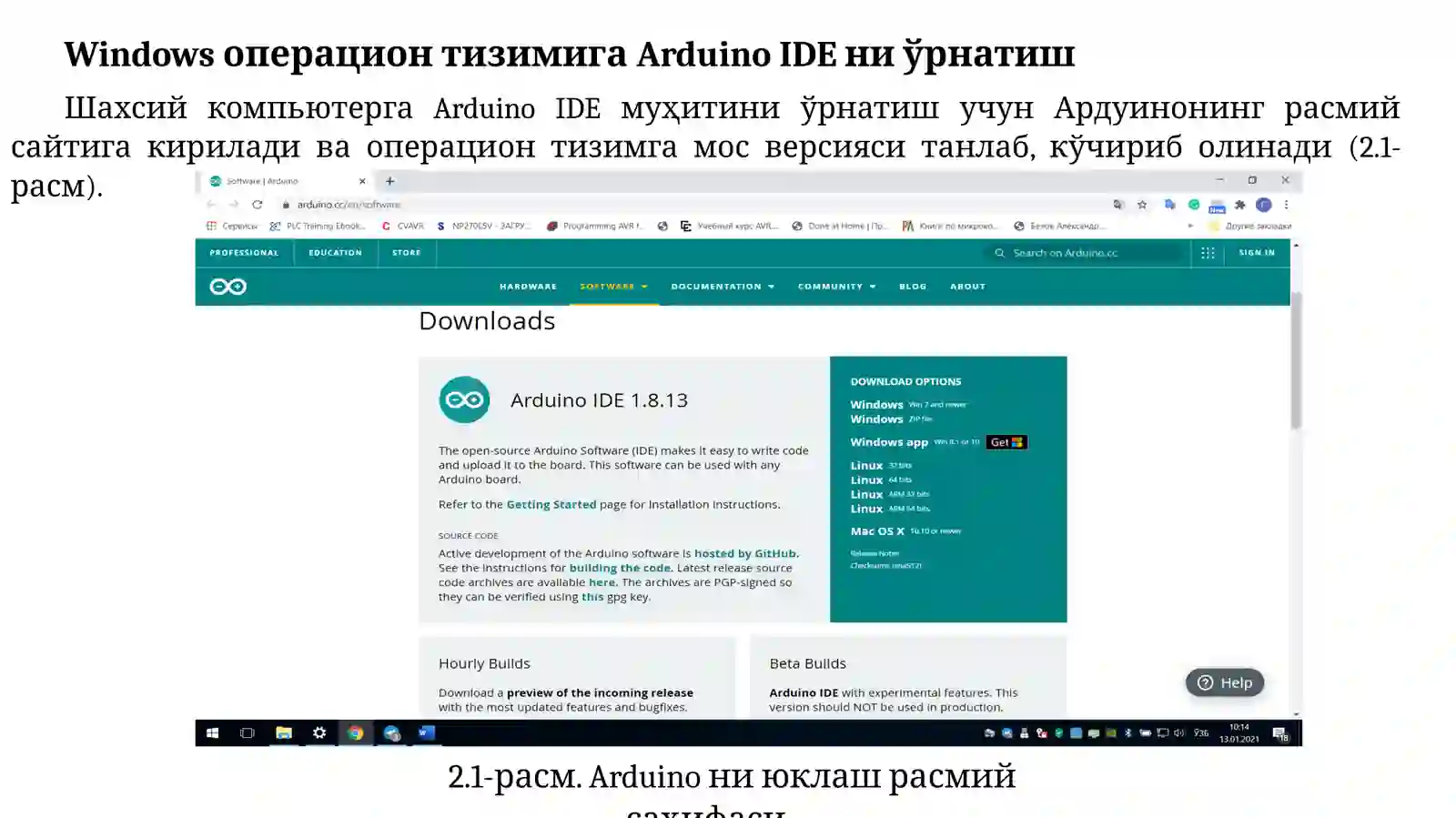Click the search magnifier icon on Arduino.cc

[999, 253]
